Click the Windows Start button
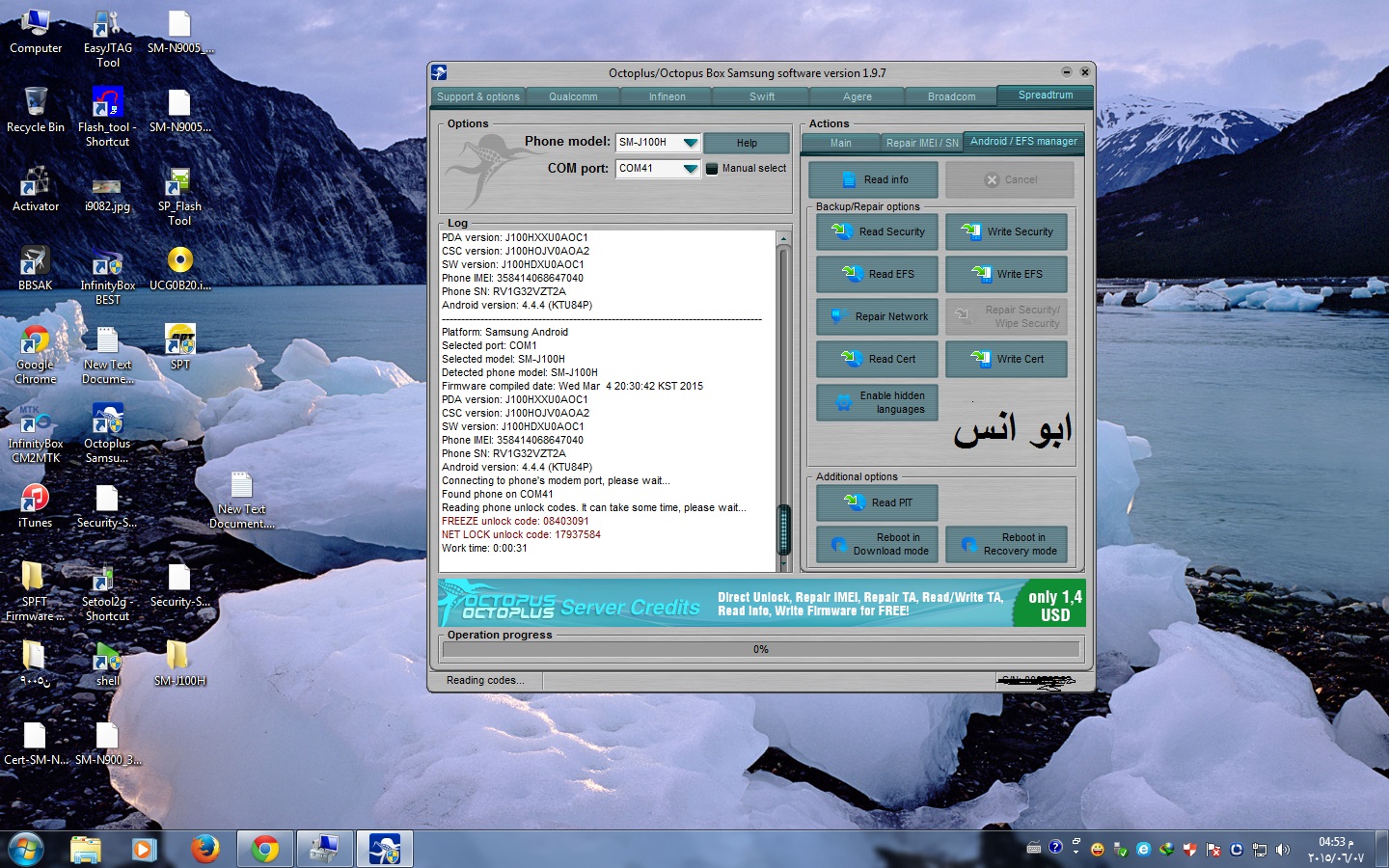 (25, 850)
